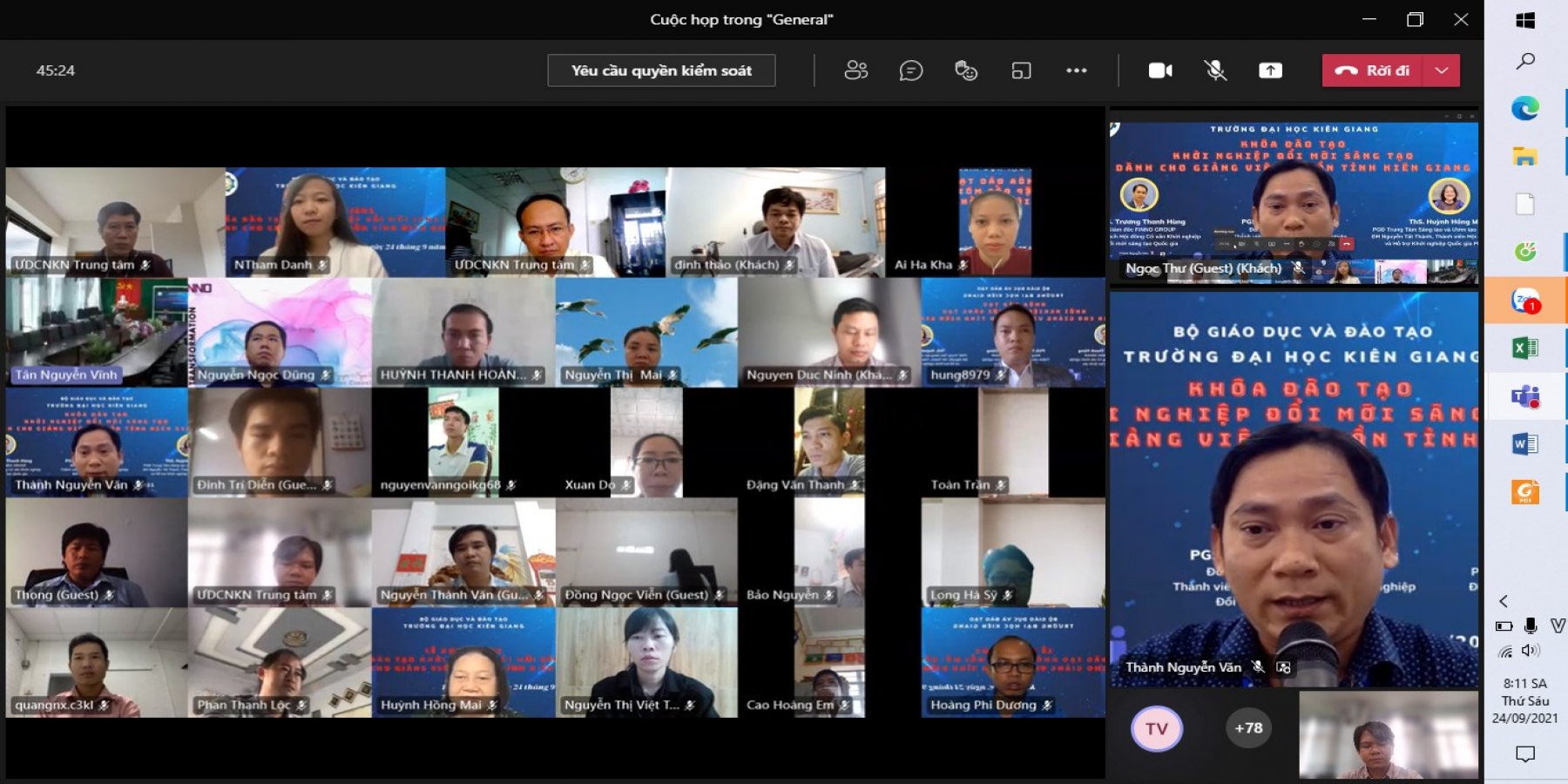Open the Windows notification center
Viewport: 1568px width, 784px height.
pyautogui.click(x=1525, y=754)
